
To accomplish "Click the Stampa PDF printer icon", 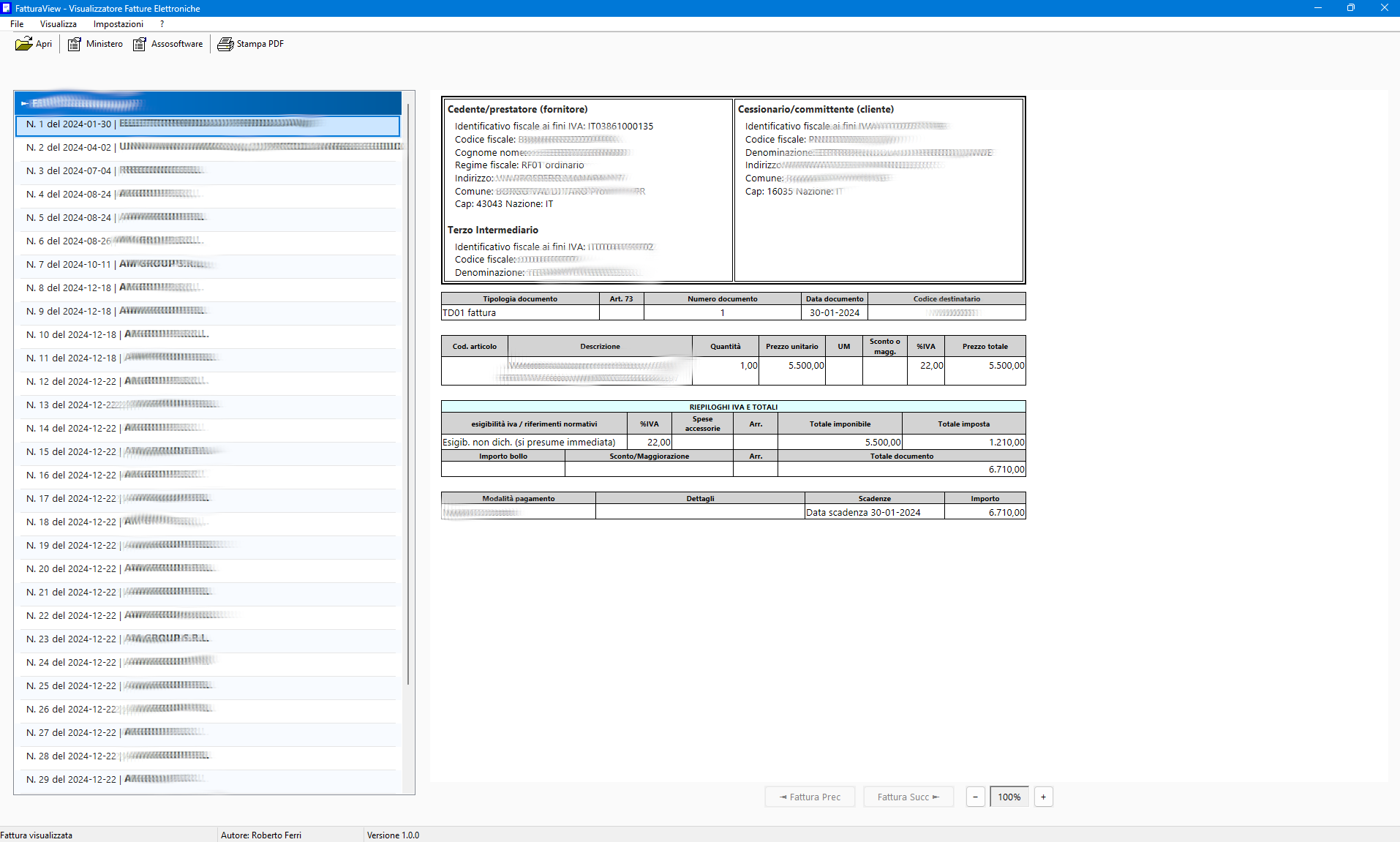I will pyautogui.click(x=225, y=44).
